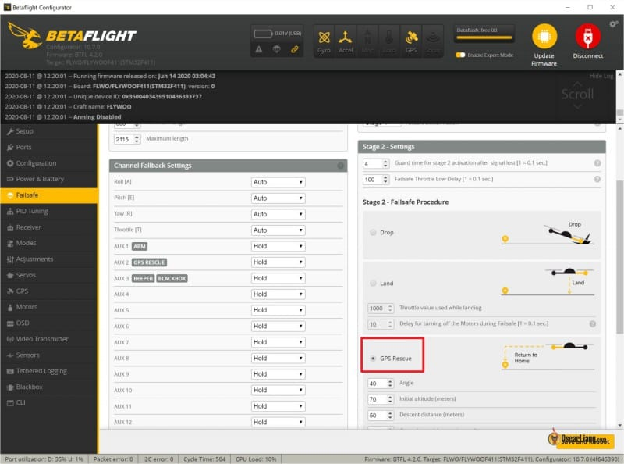Open AUX 12 fallback dropdown

[x=278, y=422]
